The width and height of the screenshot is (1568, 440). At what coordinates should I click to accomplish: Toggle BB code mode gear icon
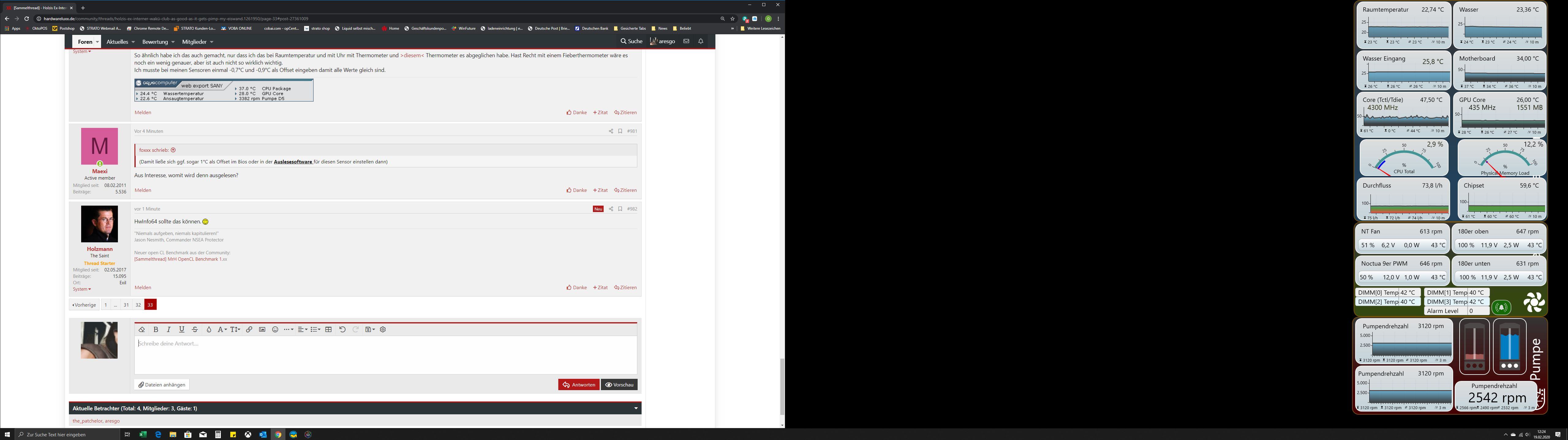383,329
